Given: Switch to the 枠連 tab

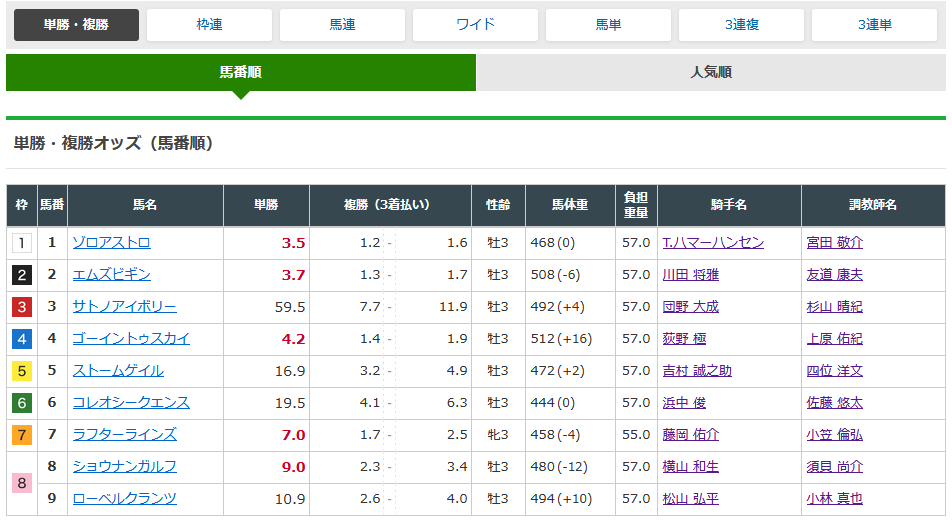Looking at the screenshot, I should point(209,25).
